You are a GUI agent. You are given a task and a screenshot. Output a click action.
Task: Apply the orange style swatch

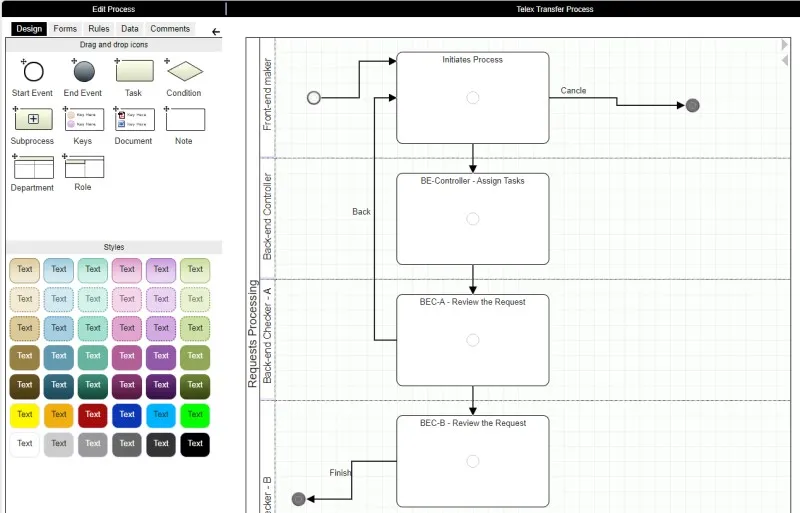pos(59,415)
